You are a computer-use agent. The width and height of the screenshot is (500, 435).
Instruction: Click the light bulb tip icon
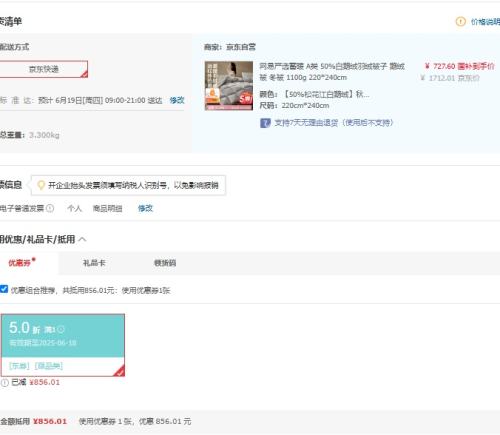41,185
